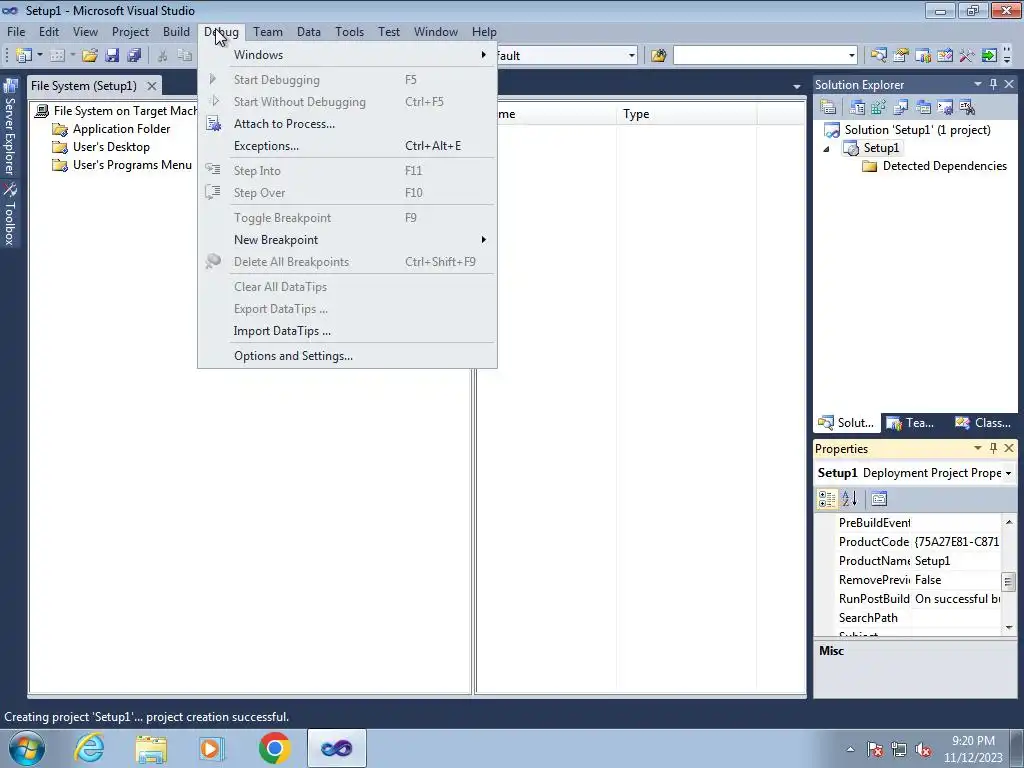Open Registry Editor icon in Solution Explorer
Screen dimensions: 1024x768
pyautogui.click(x=878, y=107)
